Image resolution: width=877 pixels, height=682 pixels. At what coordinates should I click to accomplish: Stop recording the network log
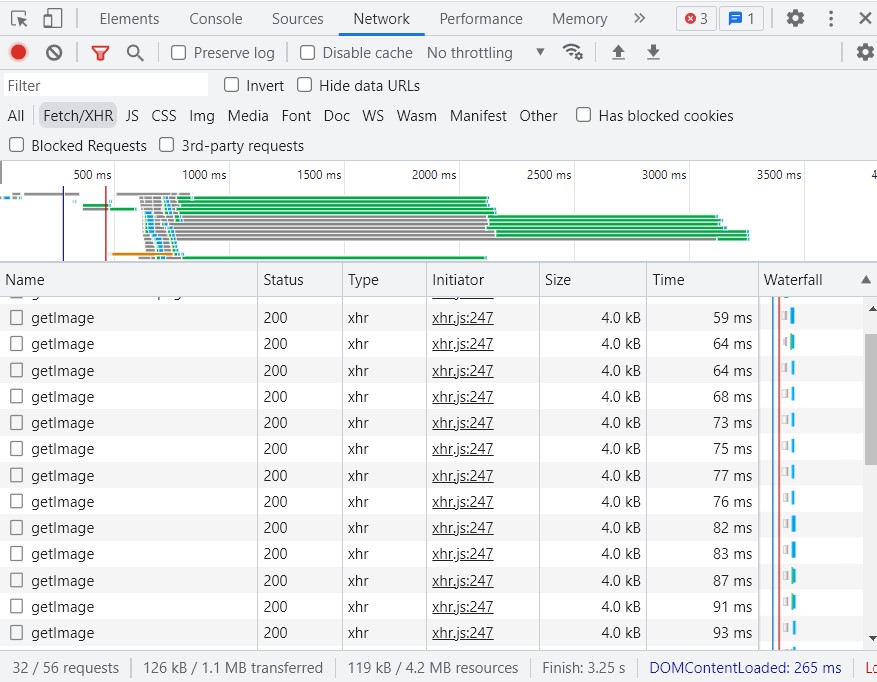pyautogui.click(x=18, y=53)
